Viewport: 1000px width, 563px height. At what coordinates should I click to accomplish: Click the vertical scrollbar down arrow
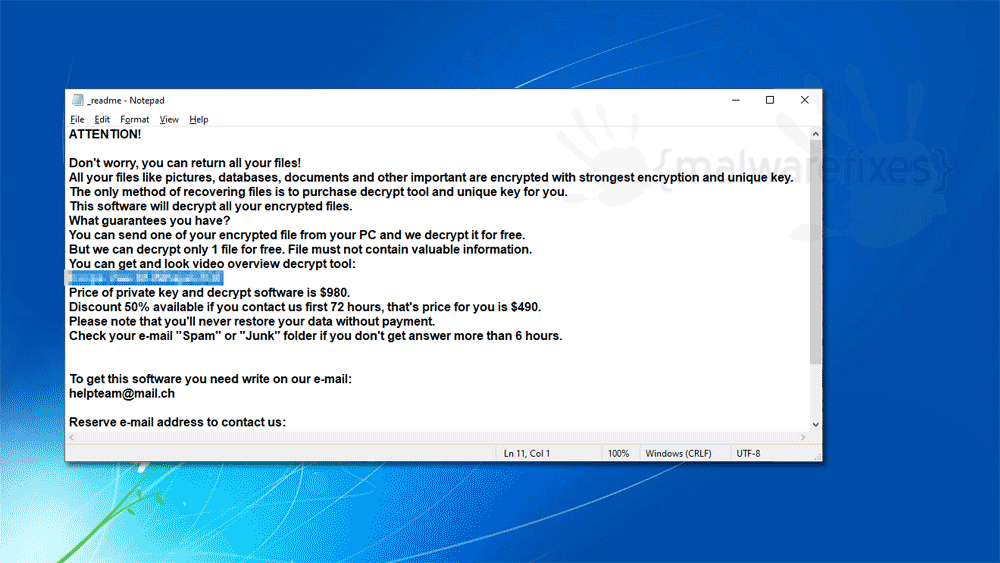(815, 425)
